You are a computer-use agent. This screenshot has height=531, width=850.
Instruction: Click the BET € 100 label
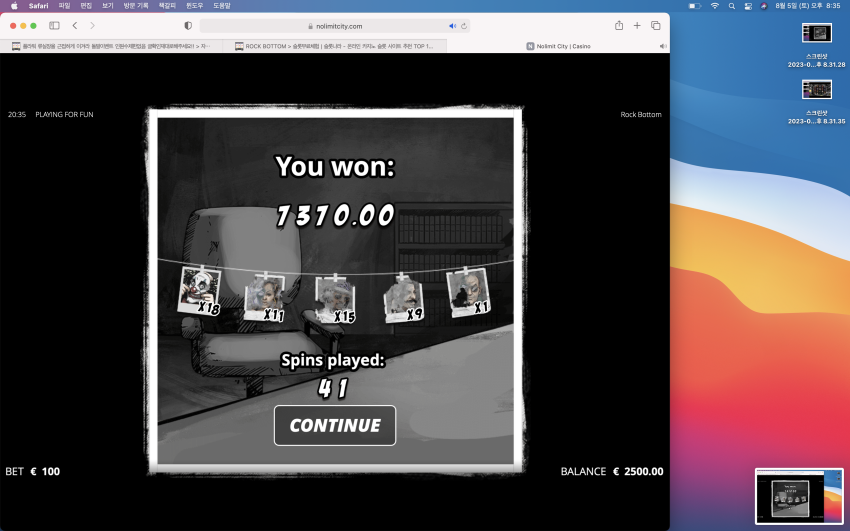[x=33, y=471]
